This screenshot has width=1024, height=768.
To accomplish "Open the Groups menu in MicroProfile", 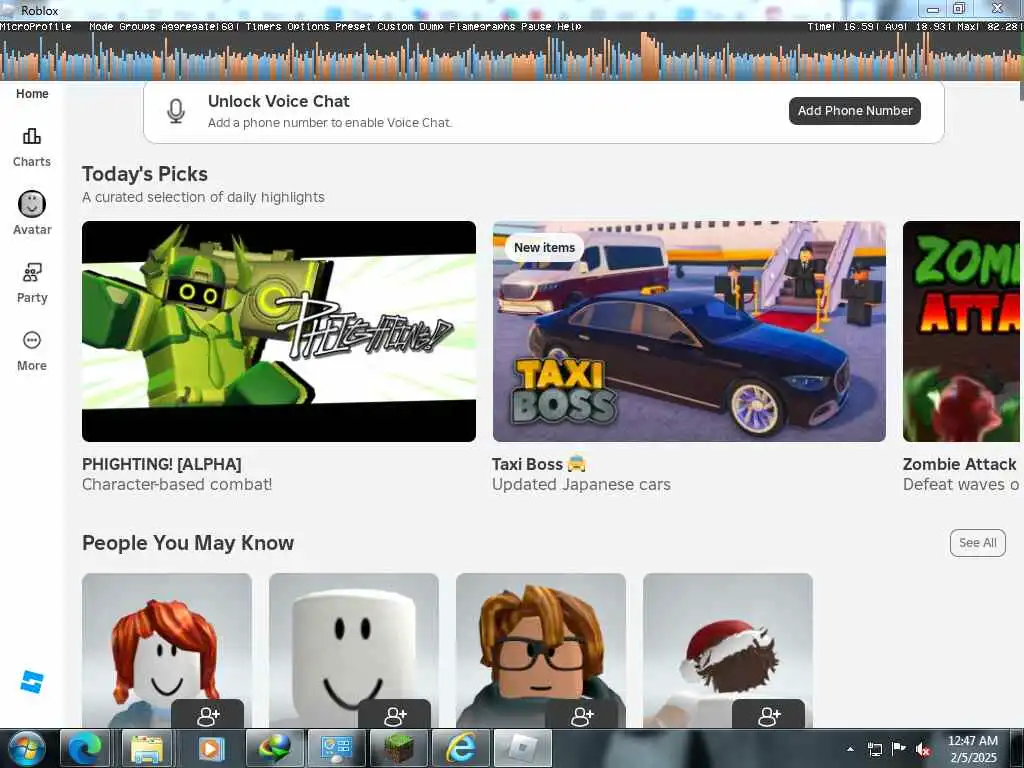I will point(137,27).
